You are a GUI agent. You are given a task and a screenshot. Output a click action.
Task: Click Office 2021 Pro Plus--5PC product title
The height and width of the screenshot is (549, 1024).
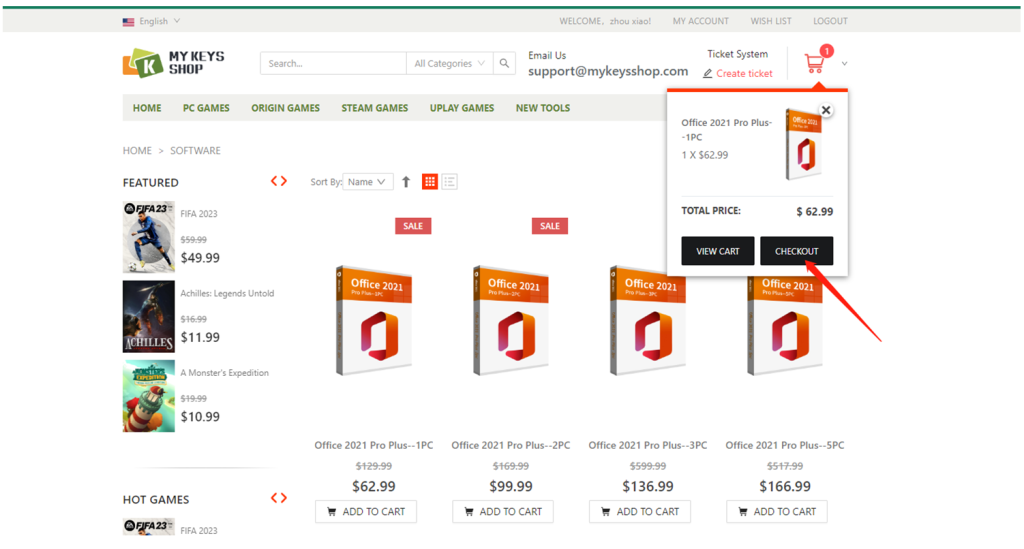[784, 445]
